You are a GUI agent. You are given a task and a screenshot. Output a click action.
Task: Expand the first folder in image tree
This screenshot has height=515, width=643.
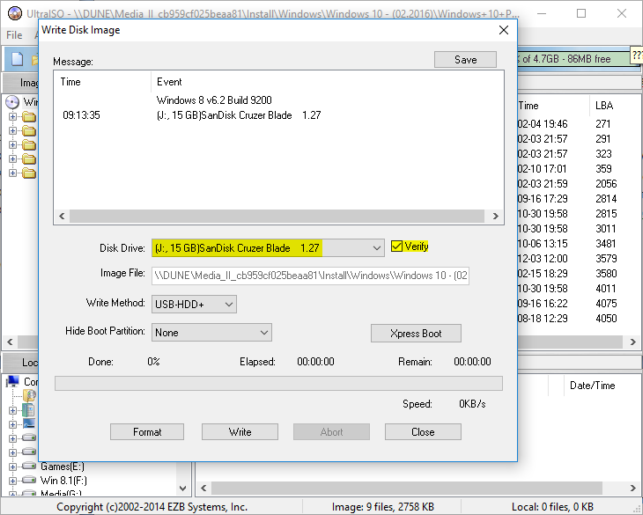pos(13,117)
